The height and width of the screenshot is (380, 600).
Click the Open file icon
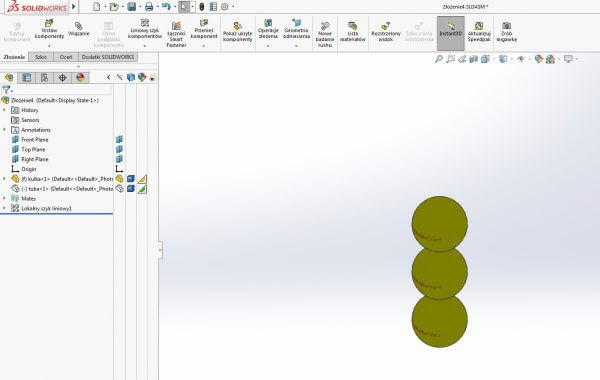coord(114,7)
